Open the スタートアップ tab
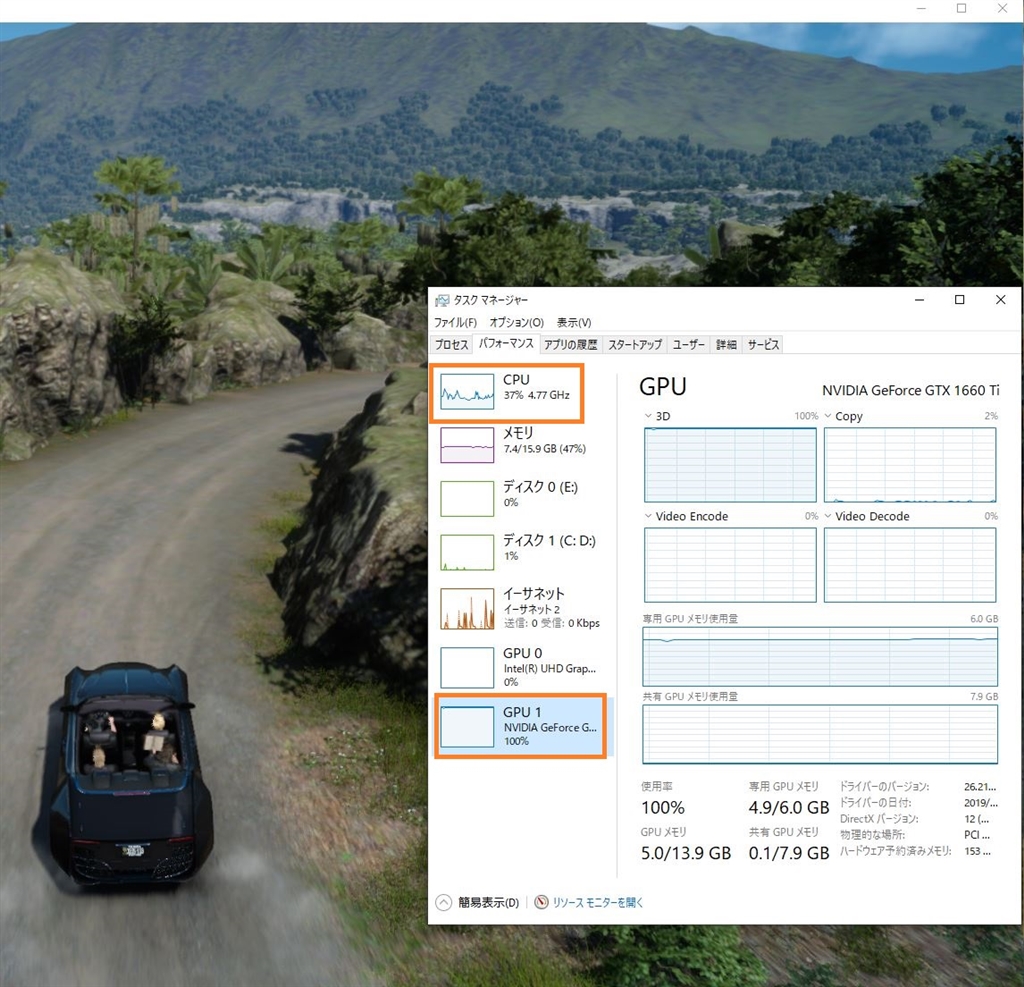The width and height of the screenshot is (1024, 987). click(x=635, y=344)
